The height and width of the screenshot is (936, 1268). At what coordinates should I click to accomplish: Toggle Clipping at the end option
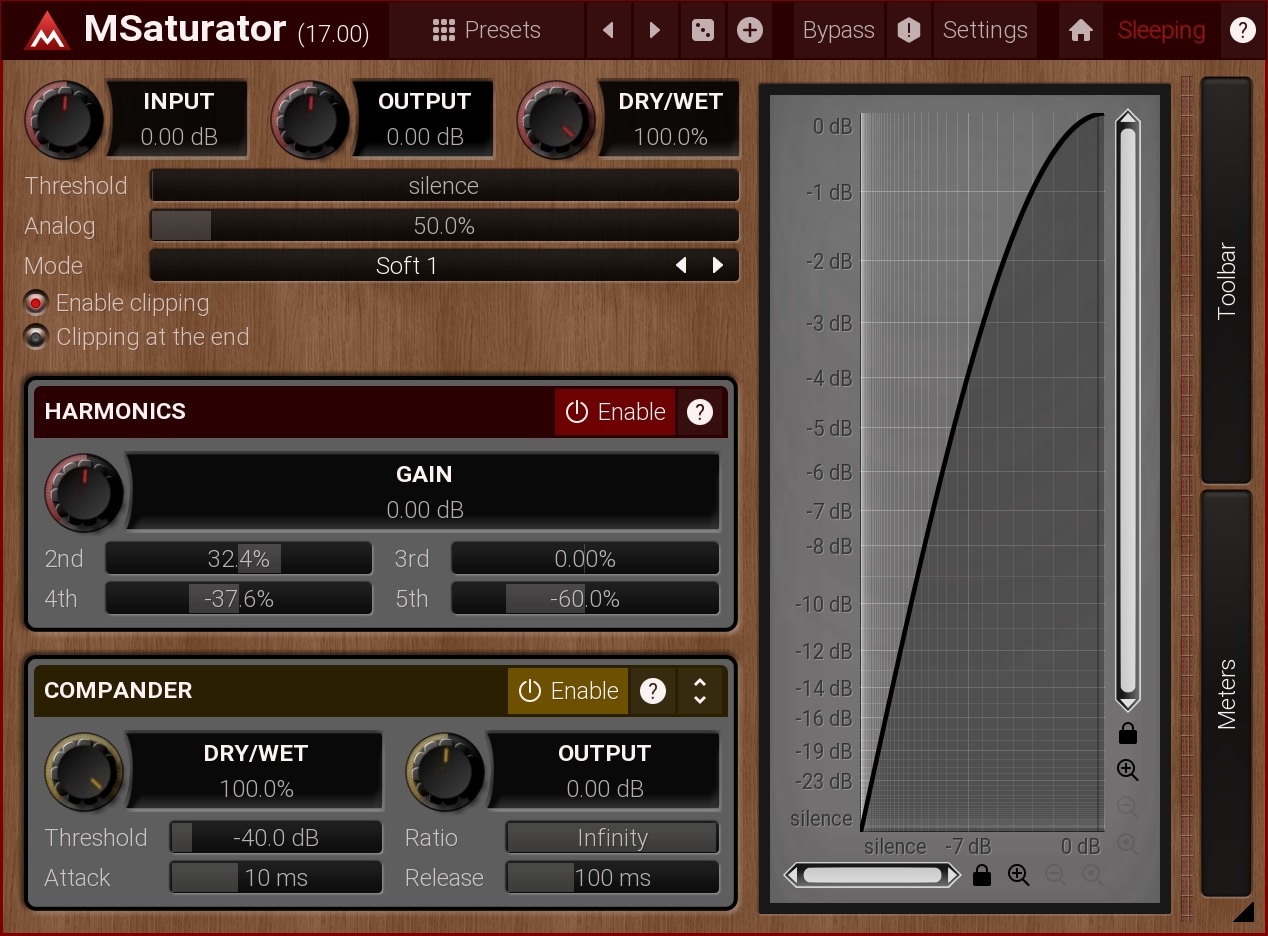(x=36, y=338)
